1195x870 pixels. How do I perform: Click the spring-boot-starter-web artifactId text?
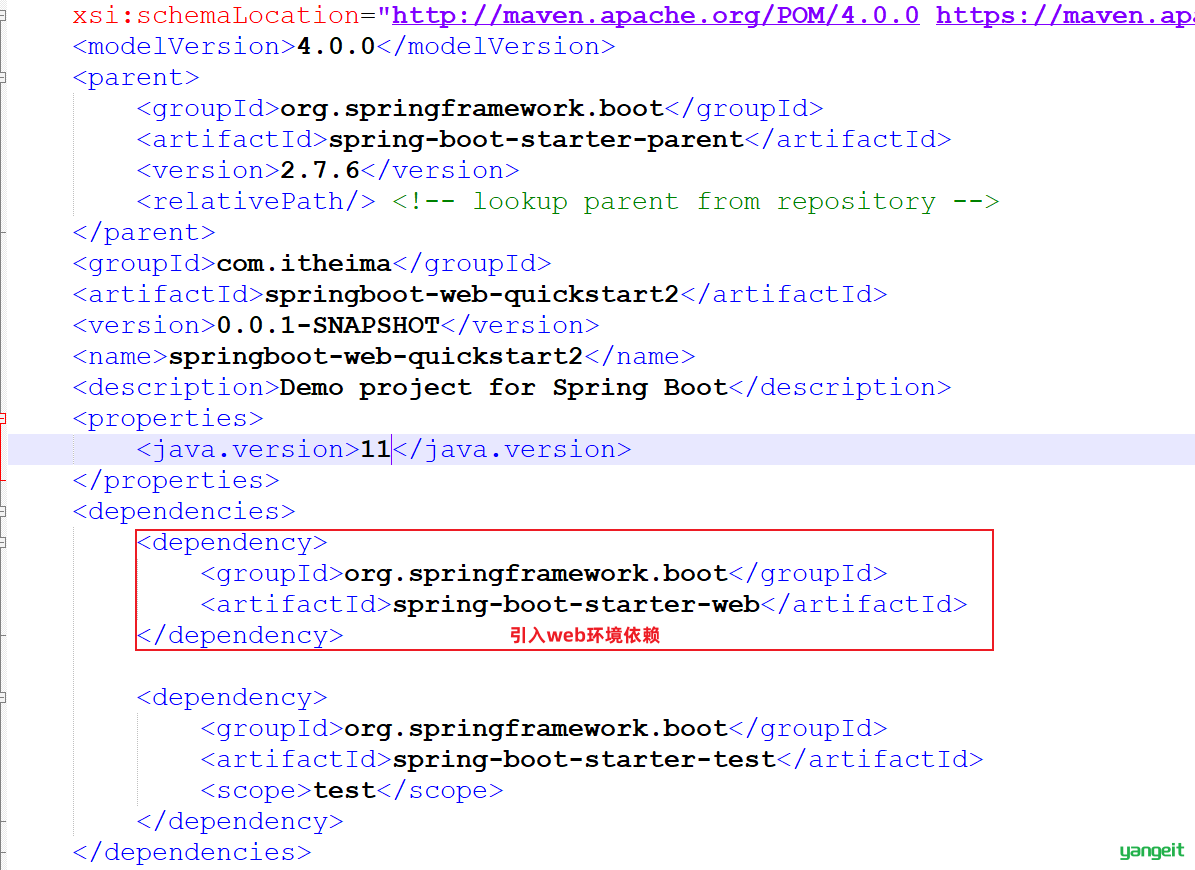click(576, 605)
